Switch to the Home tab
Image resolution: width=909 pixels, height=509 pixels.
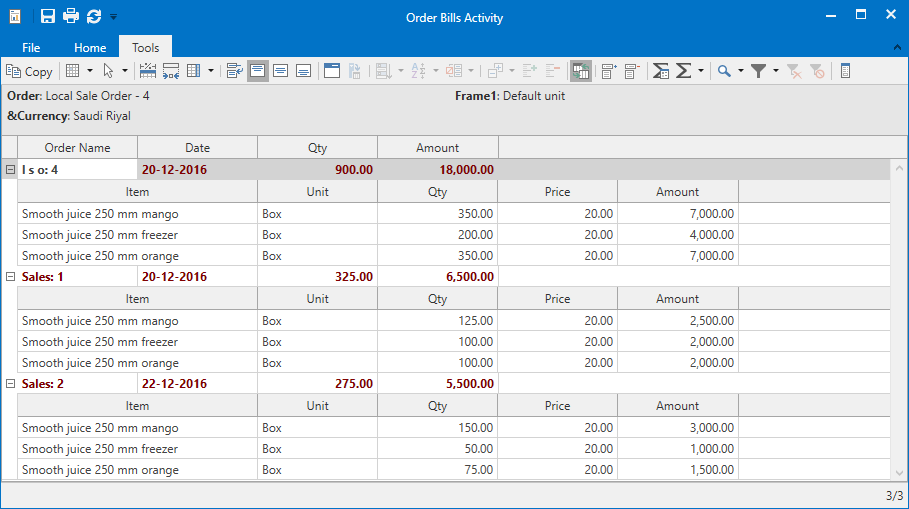pos(90,48)
